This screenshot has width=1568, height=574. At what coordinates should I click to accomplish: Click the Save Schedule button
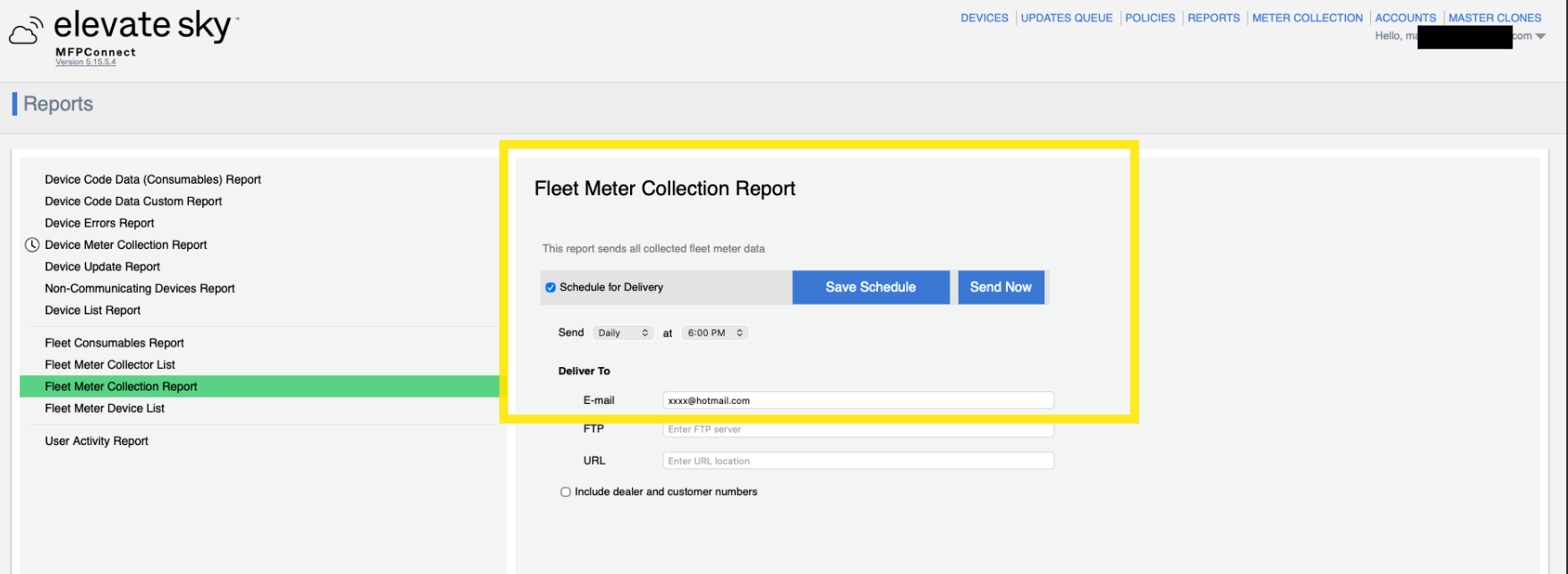pos(871,287)
